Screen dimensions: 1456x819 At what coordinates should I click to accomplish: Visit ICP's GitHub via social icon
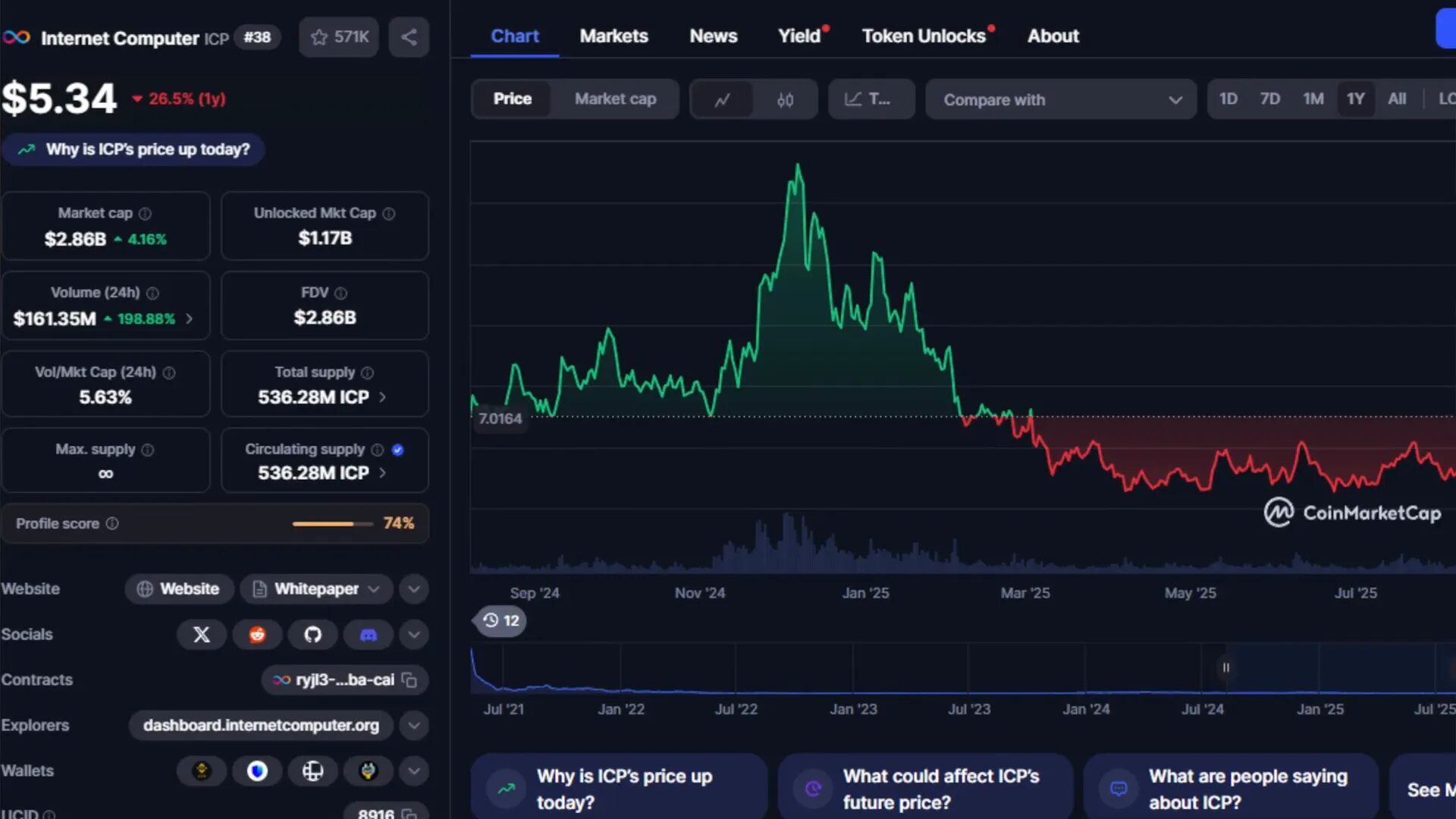pos(312,635)
